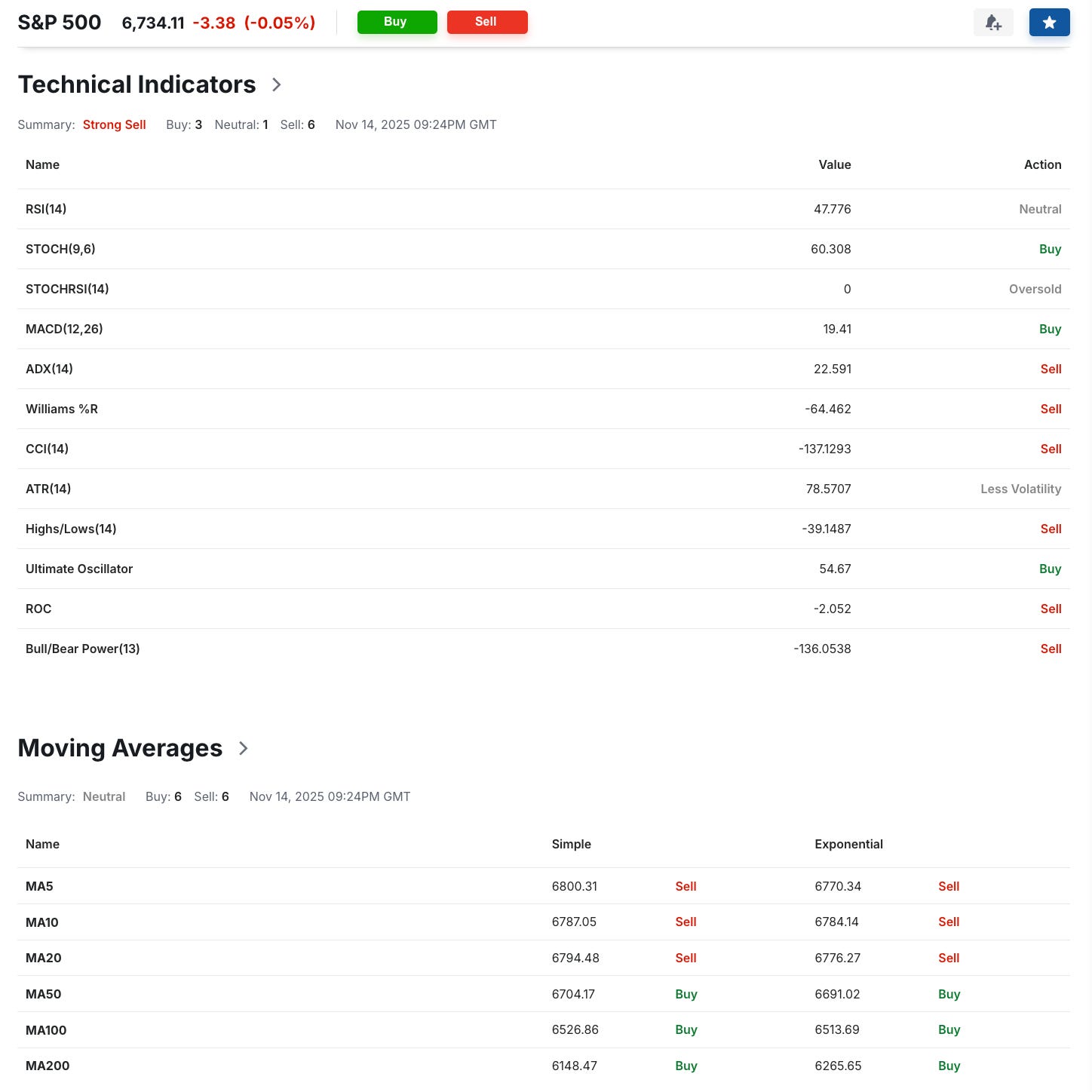Select the MA5 row name
The width and height of the screenshot is (1092, 1092).
39,886
